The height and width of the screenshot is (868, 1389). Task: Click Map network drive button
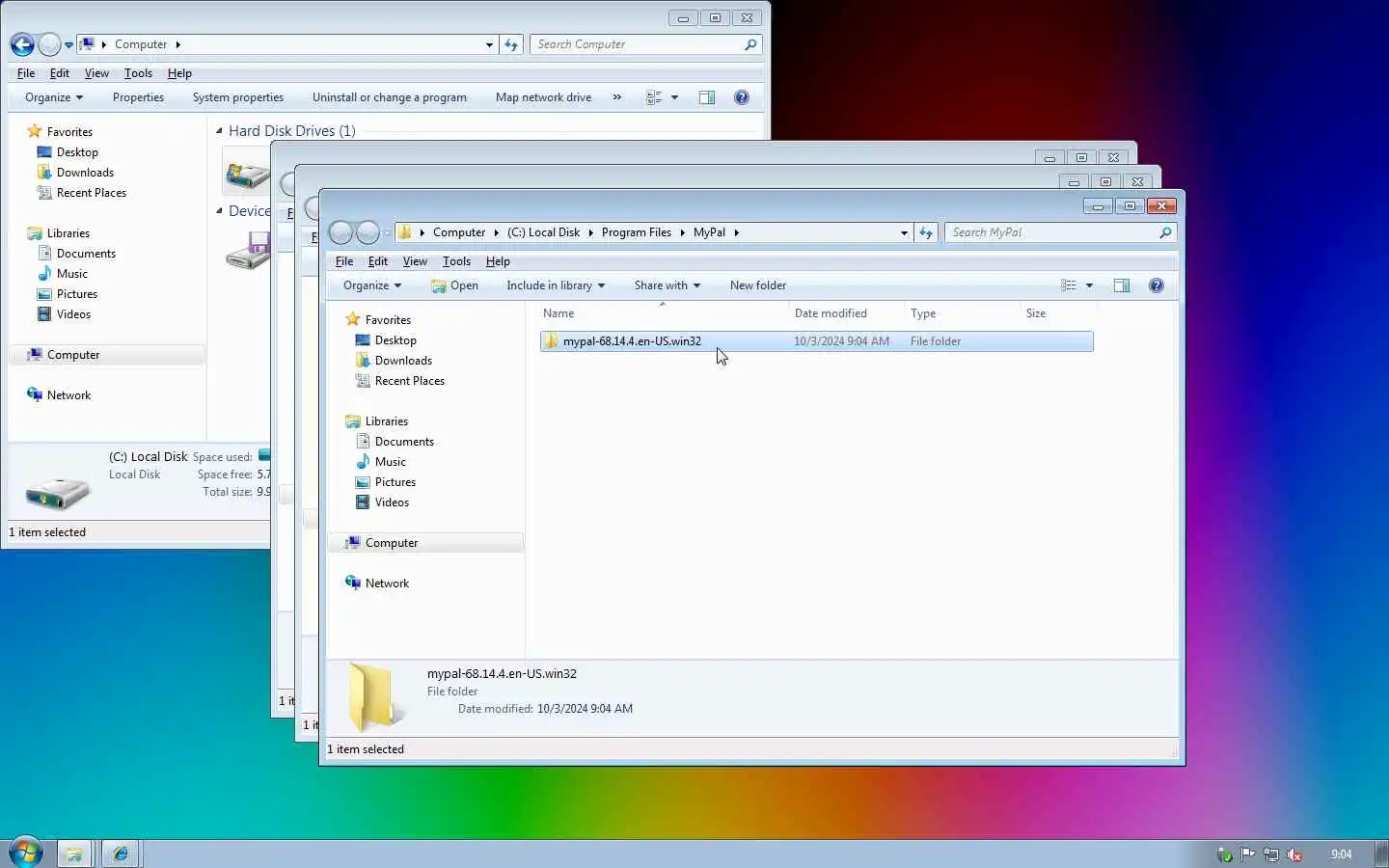click(x=543, y=97)
